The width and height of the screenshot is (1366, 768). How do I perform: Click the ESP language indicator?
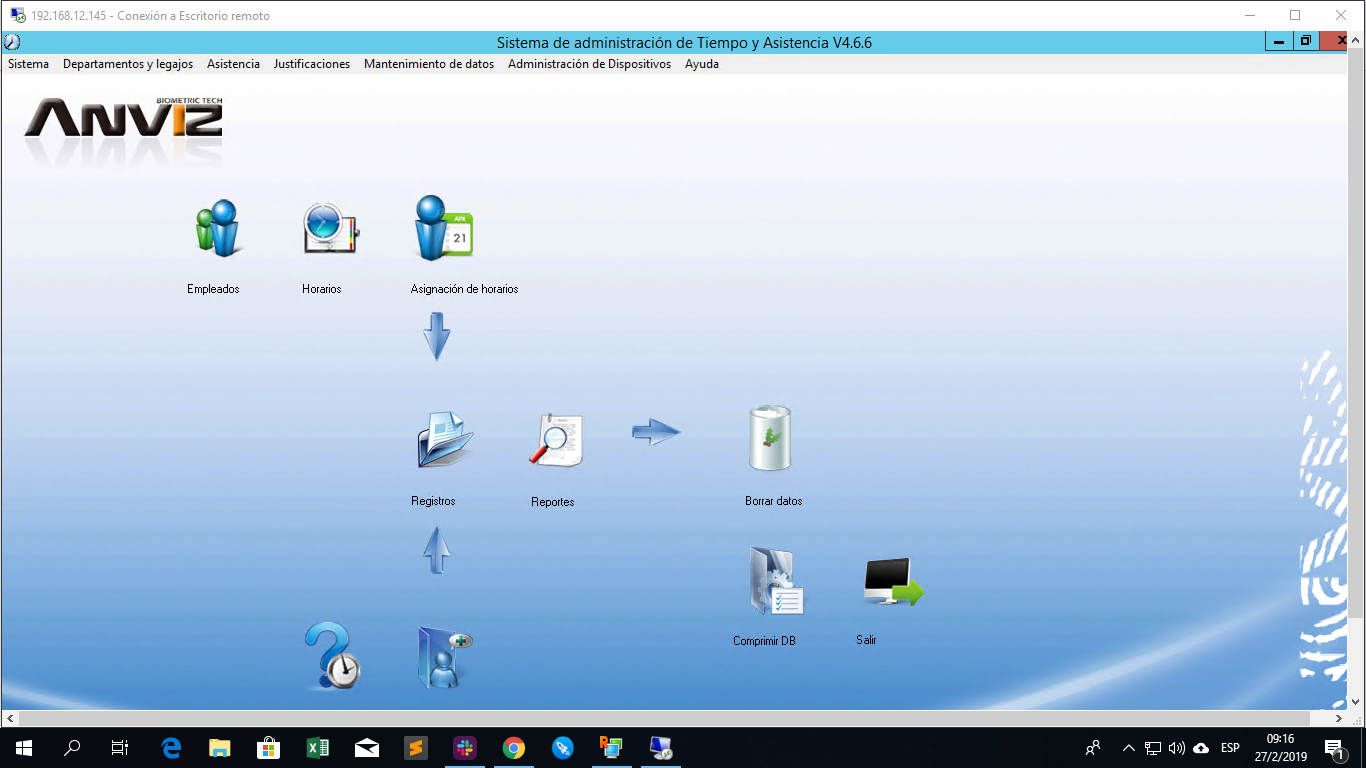tap(1230, 748)
